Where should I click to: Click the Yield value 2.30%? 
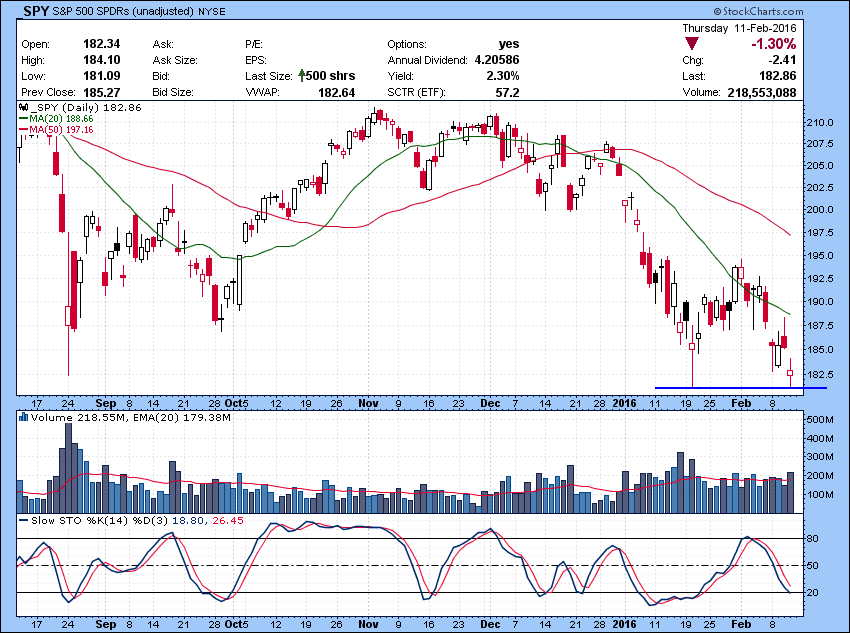[x=503, y=76]
